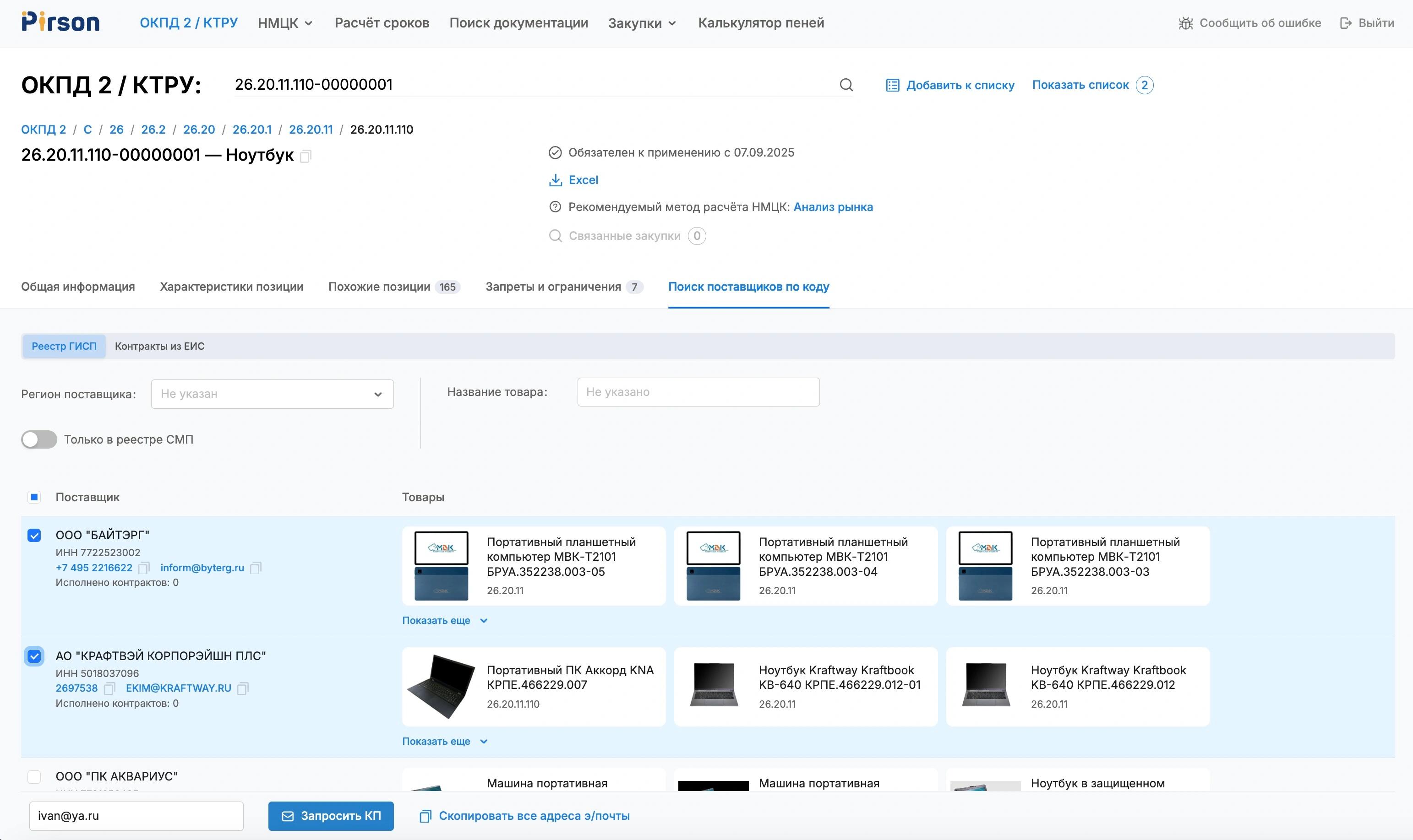Switch to 'Характеристики позиции' tab

click(x=231, y=287)
